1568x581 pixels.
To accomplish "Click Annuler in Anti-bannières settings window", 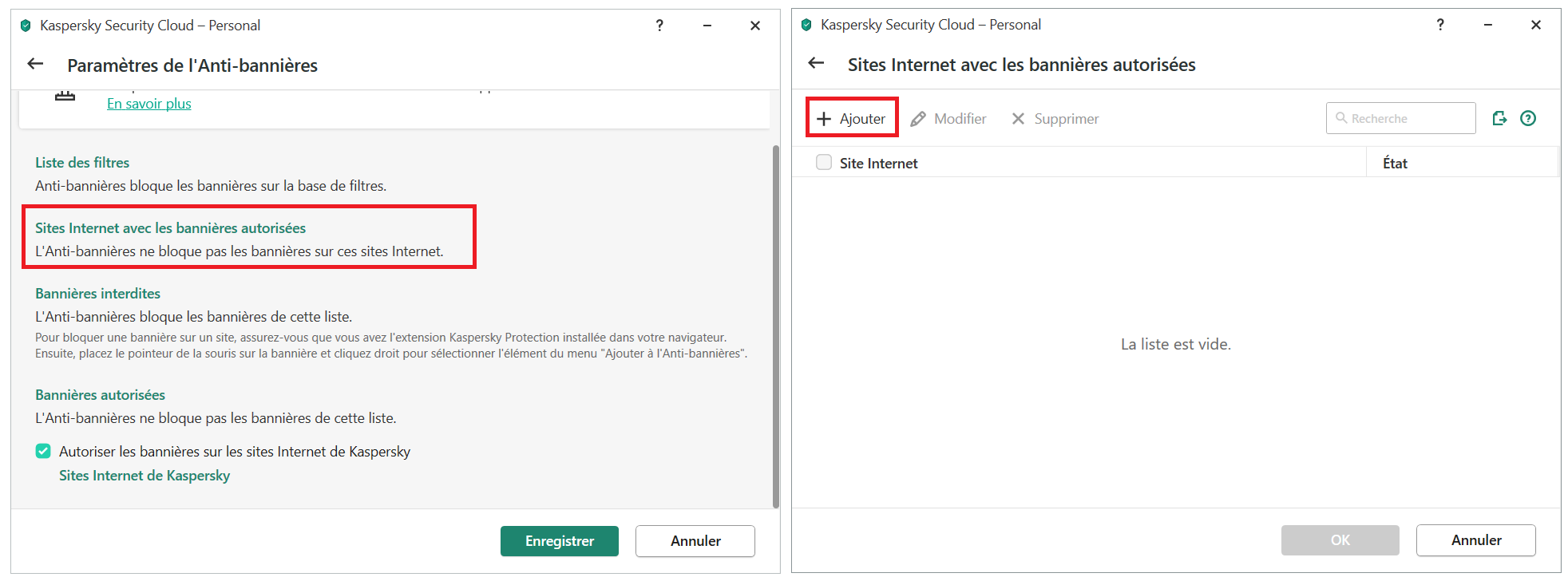I will click(x=695, y=541).
